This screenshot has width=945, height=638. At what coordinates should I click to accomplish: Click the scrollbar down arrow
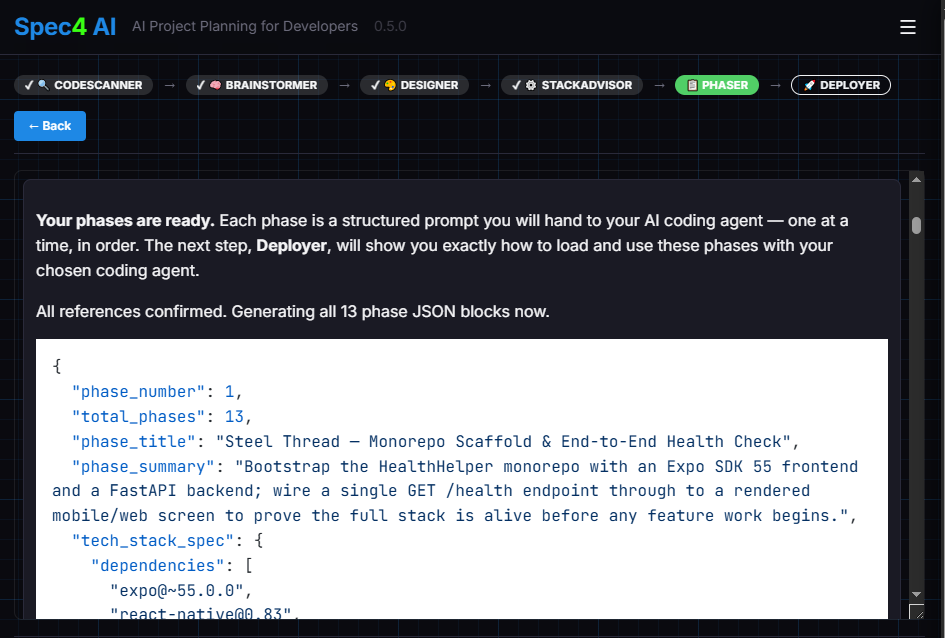[x=916, y=595]
